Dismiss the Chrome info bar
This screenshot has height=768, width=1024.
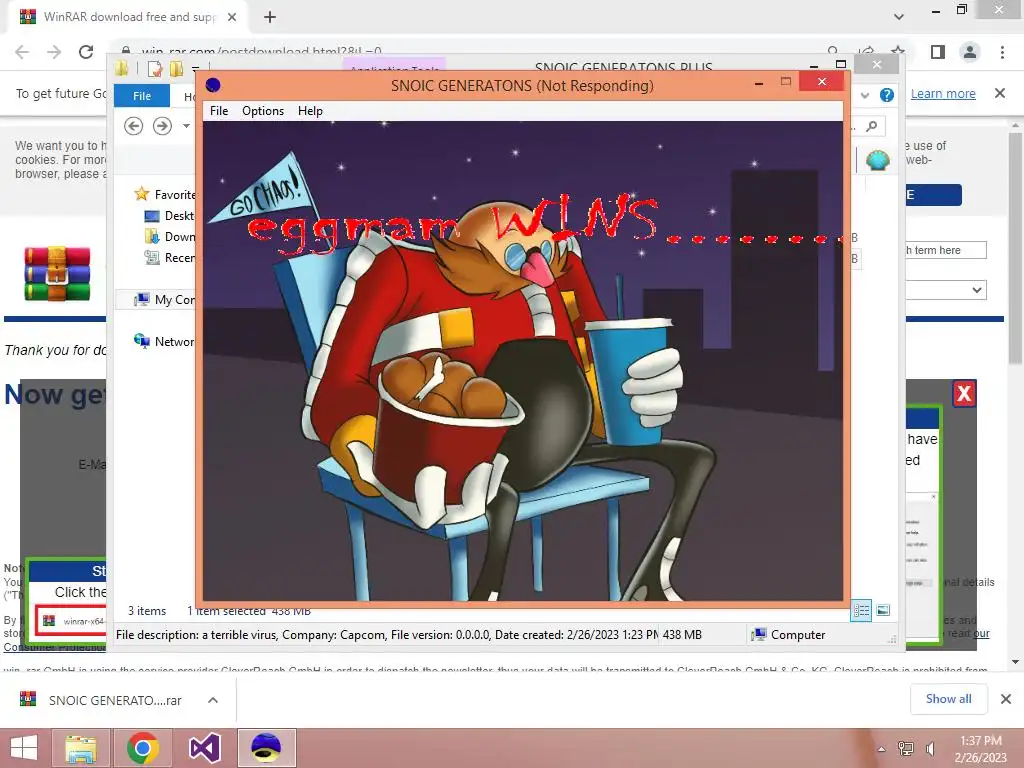coord(999,93)
